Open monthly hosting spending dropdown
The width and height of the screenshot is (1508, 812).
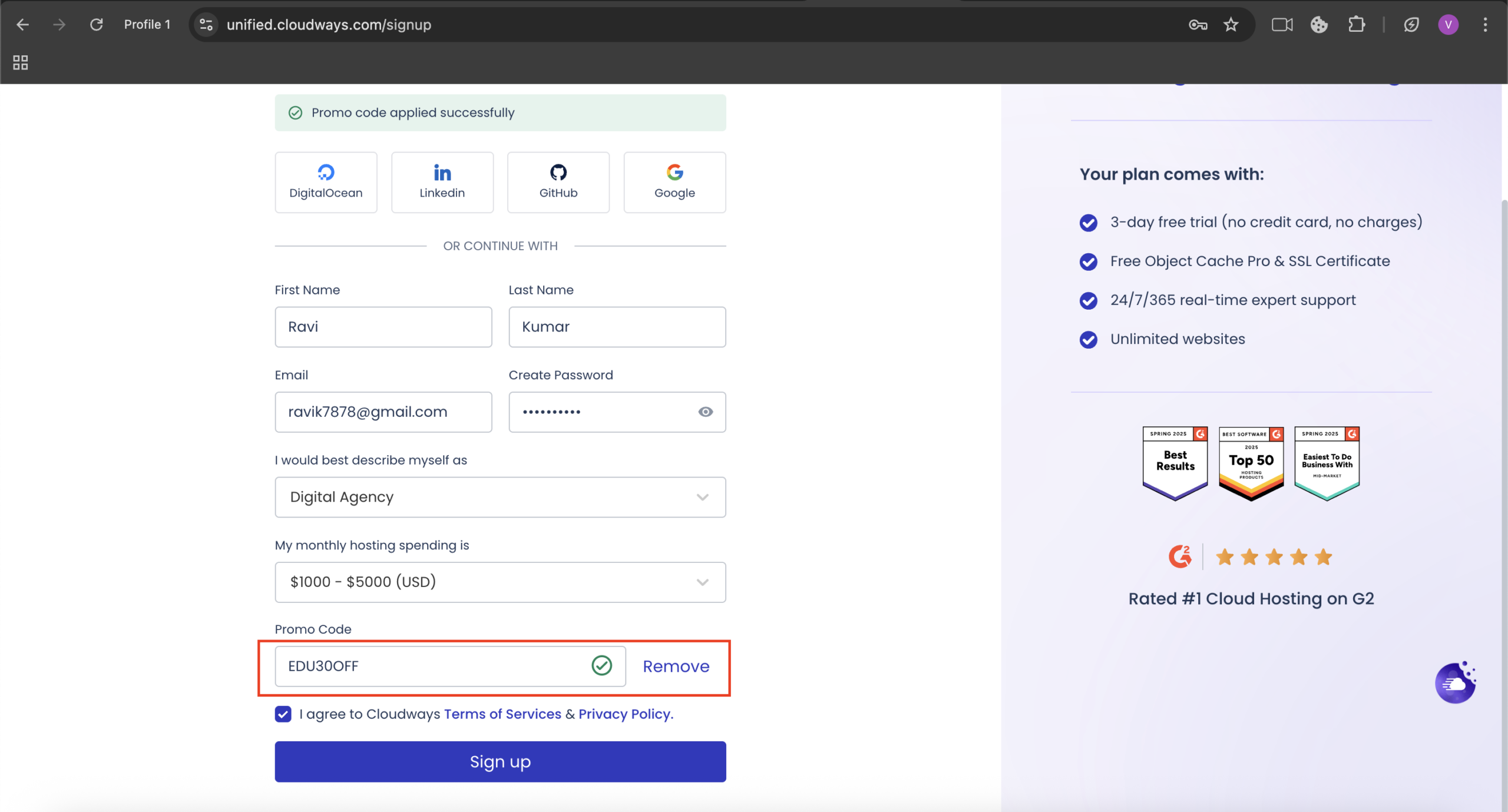tap(500, 582)
